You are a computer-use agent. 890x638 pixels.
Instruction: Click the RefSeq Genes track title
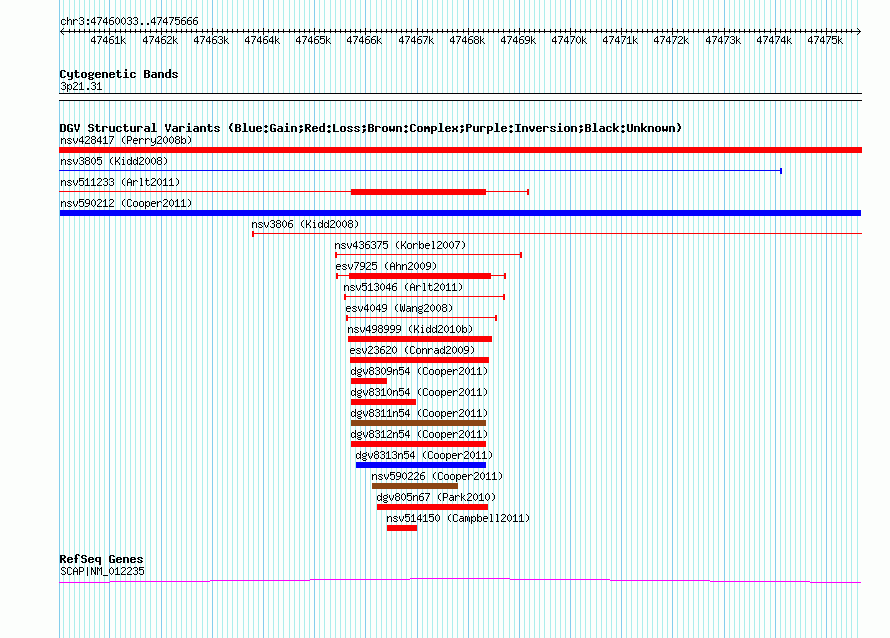(101, 559)
